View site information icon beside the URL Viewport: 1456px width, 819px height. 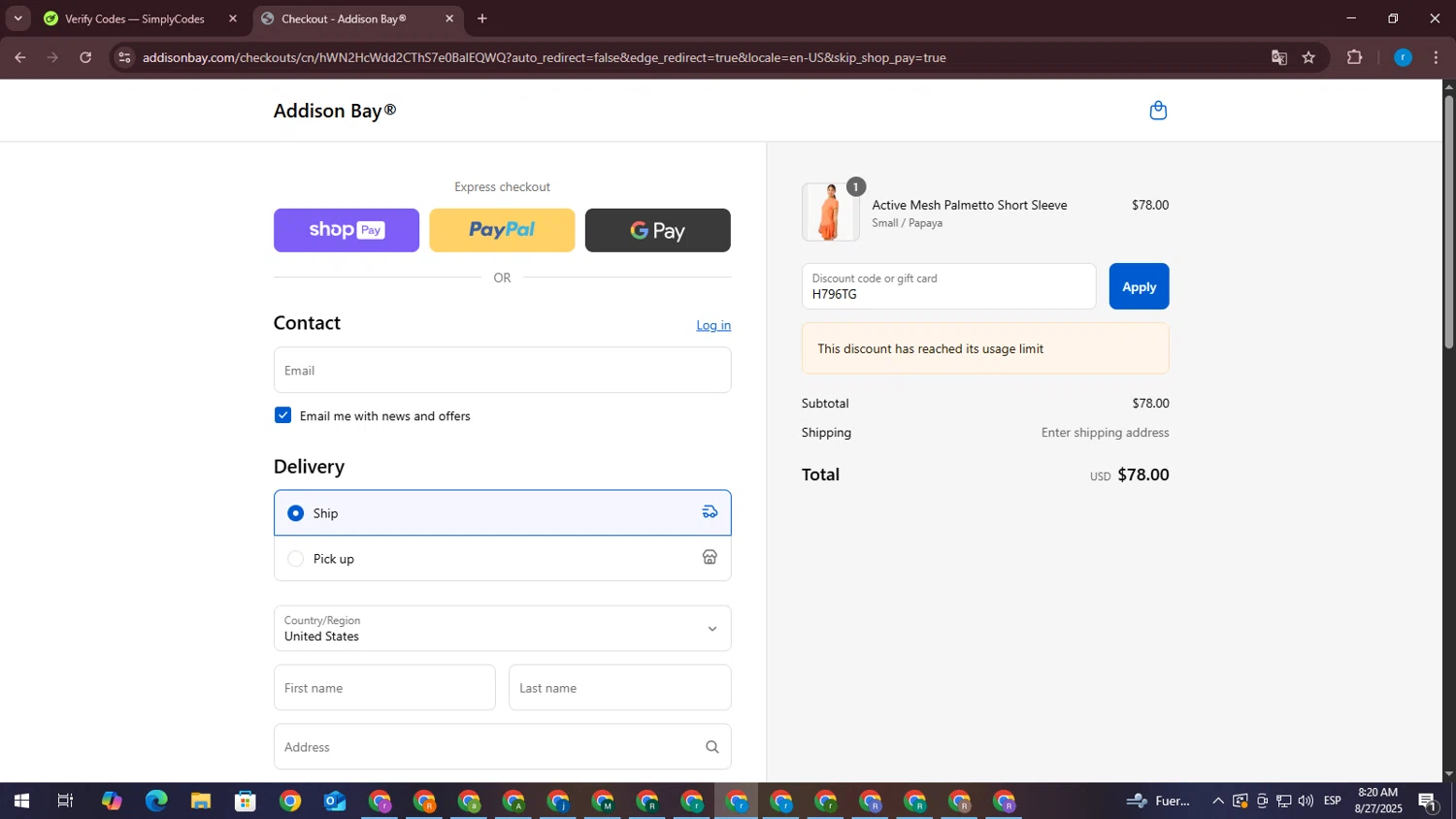click(123, 57)
